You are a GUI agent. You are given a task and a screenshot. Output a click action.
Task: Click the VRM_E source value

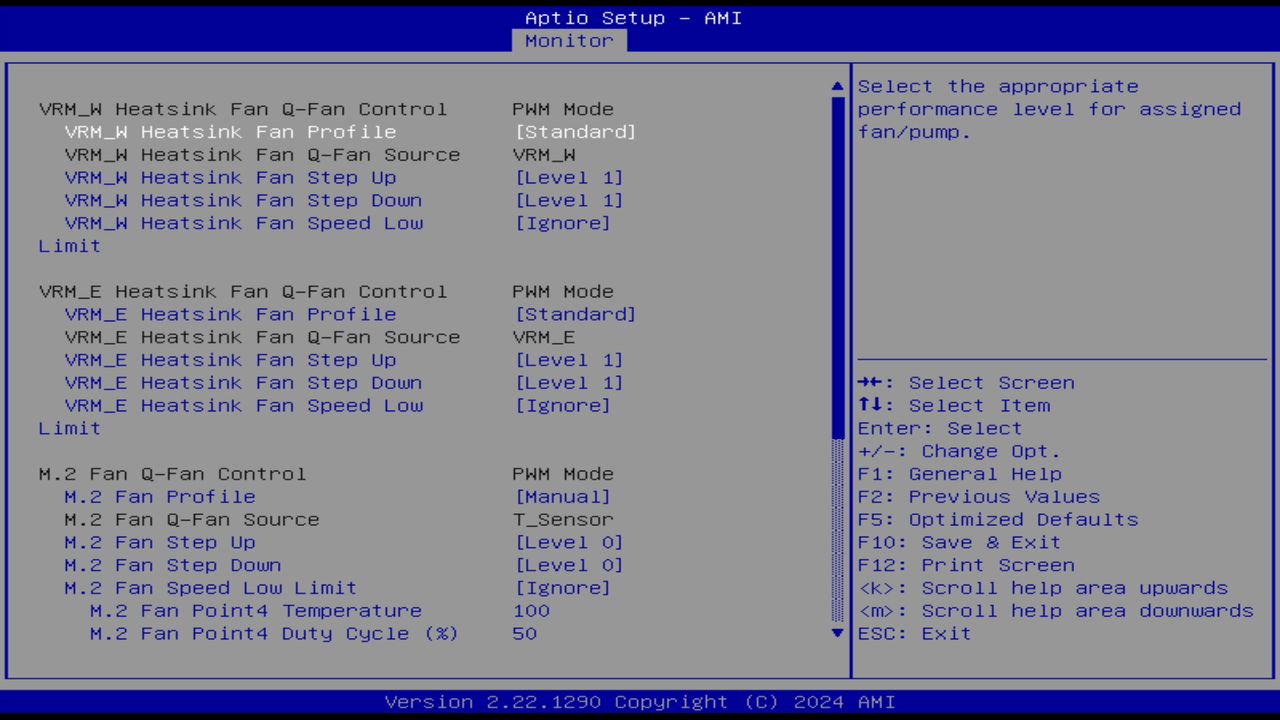click(x=543, y=338)
